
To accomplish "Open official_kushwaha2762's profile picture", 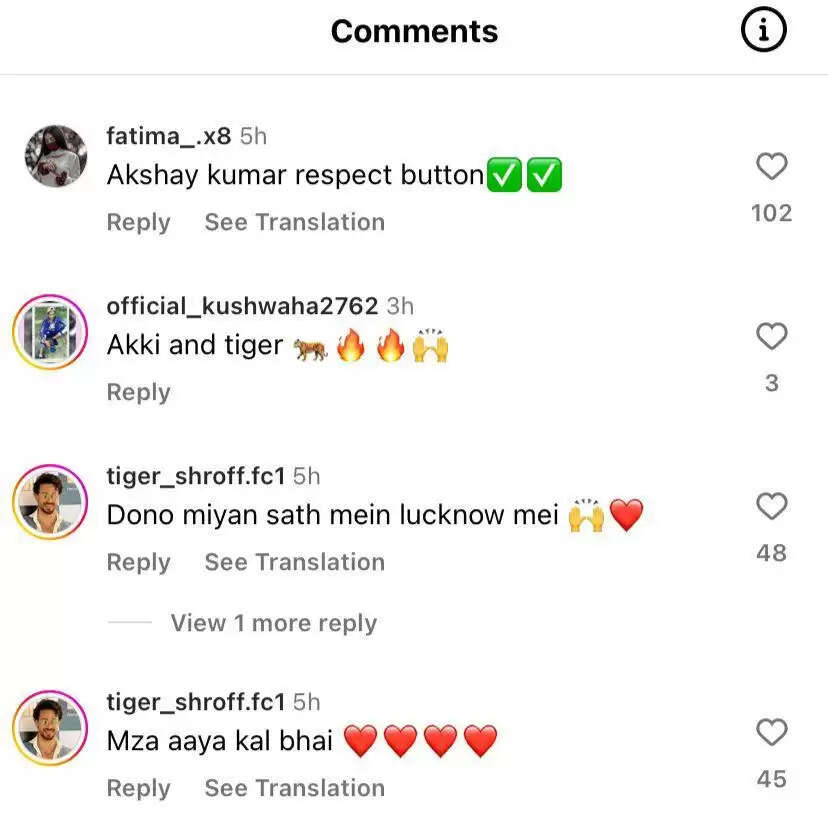I will point(50,331).
